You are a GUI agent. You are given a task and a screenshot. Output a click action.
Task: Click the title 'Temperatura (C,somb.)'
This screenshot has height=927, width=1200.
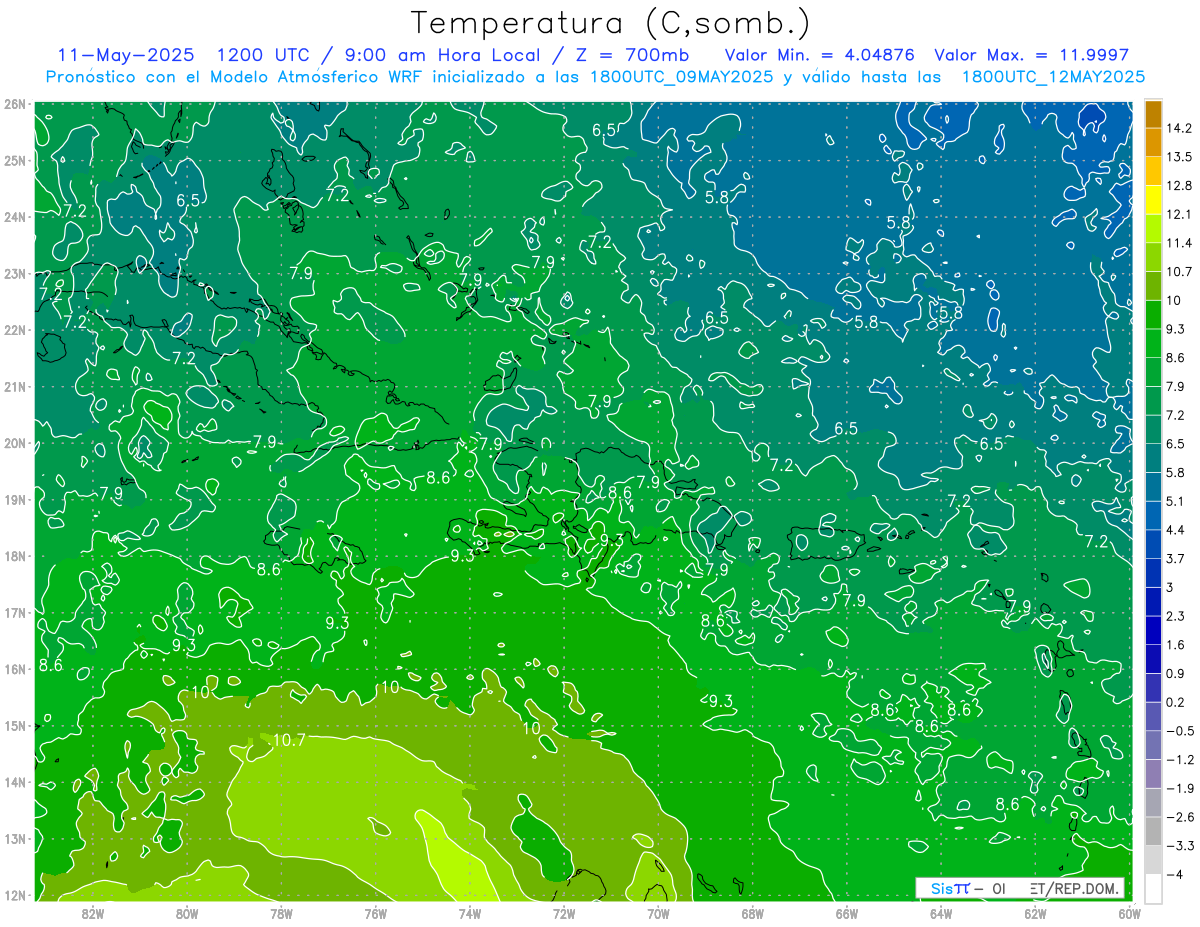(611, 23)
